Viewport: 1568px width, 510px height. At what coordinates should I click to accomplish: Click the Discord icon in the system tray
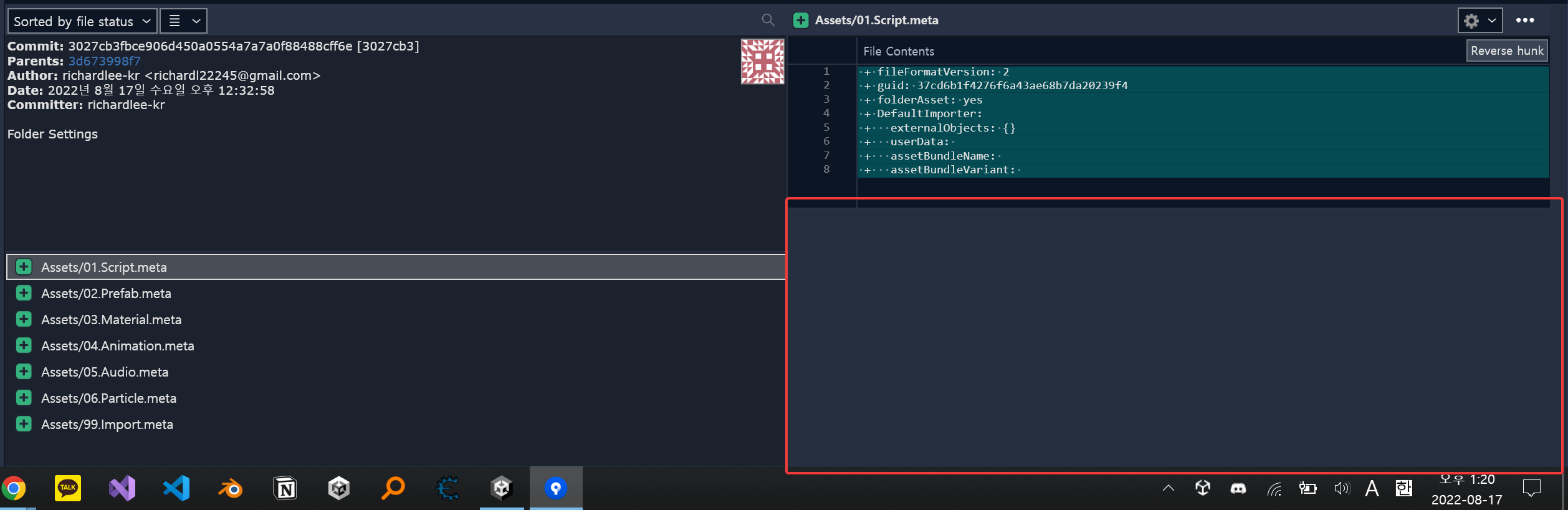(1238, 488)
